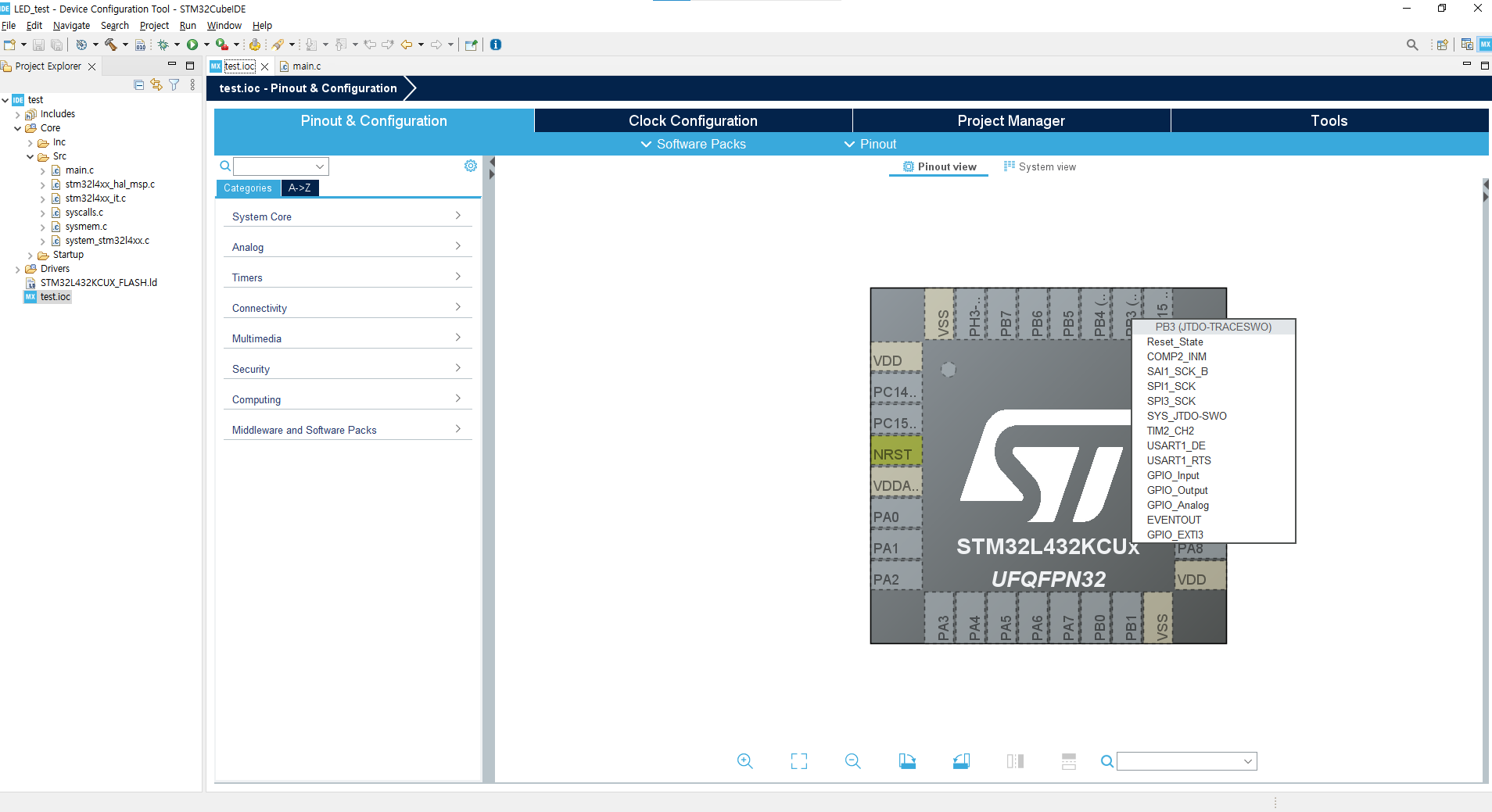
Task: Select stm32l4xx_it.c in project tree
Action: [95, 199]
